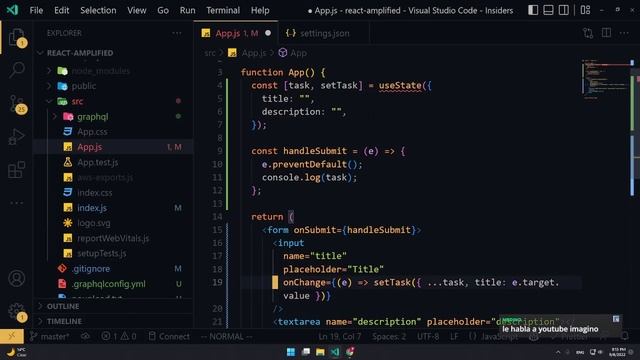Open App.css in the explorer
This screenshot has width=640, height=360.
click(92, 132)
